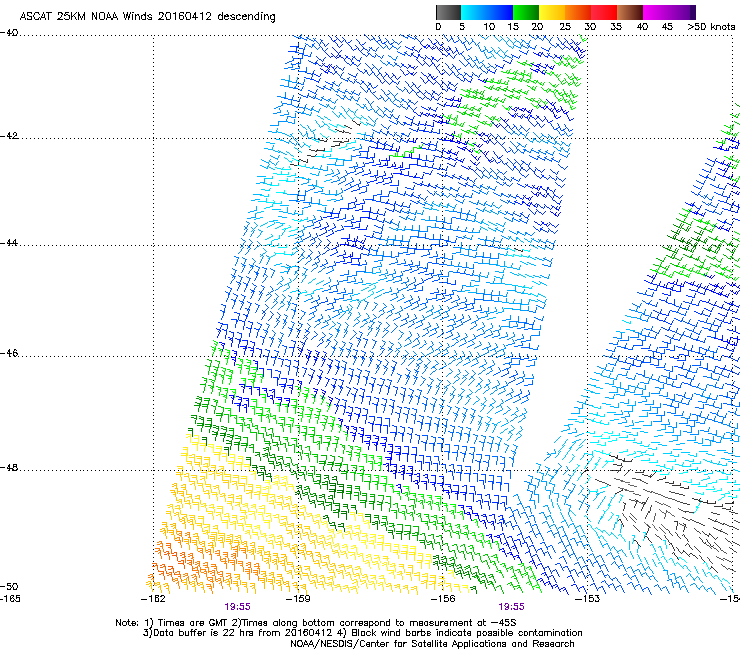The height and width of the screenshot is (650, 740).
Task: Click the NOAA/NESDIS Center credit line
Action: pyautogui.click(x=432, y=644)
